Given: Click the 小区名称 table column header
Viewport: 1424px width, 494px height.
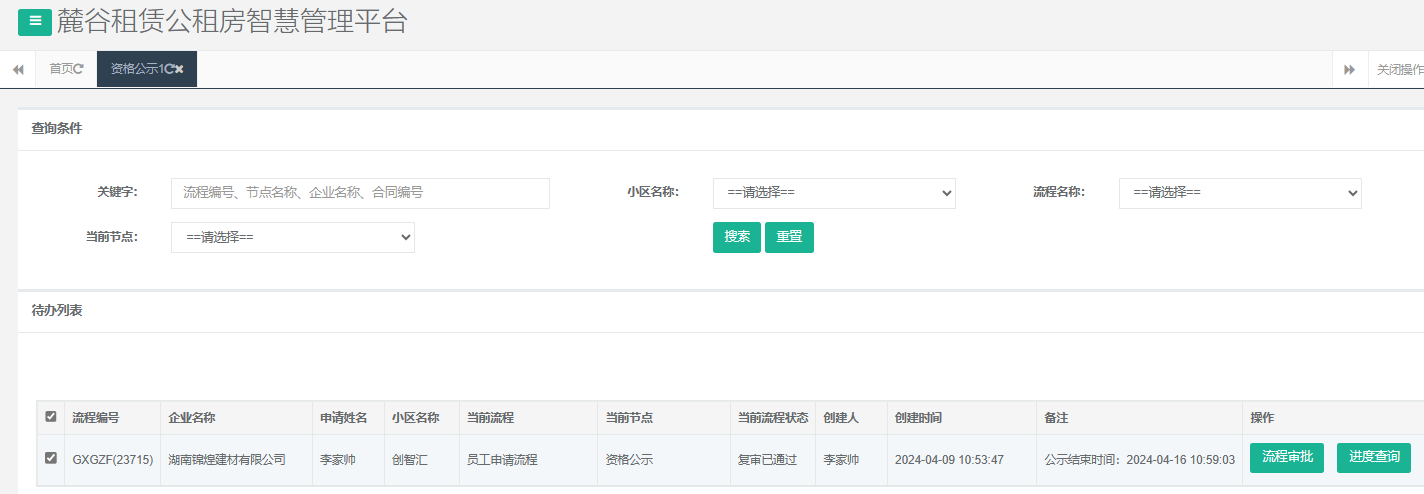Looking at the screenshot, I should pos(415,418).
